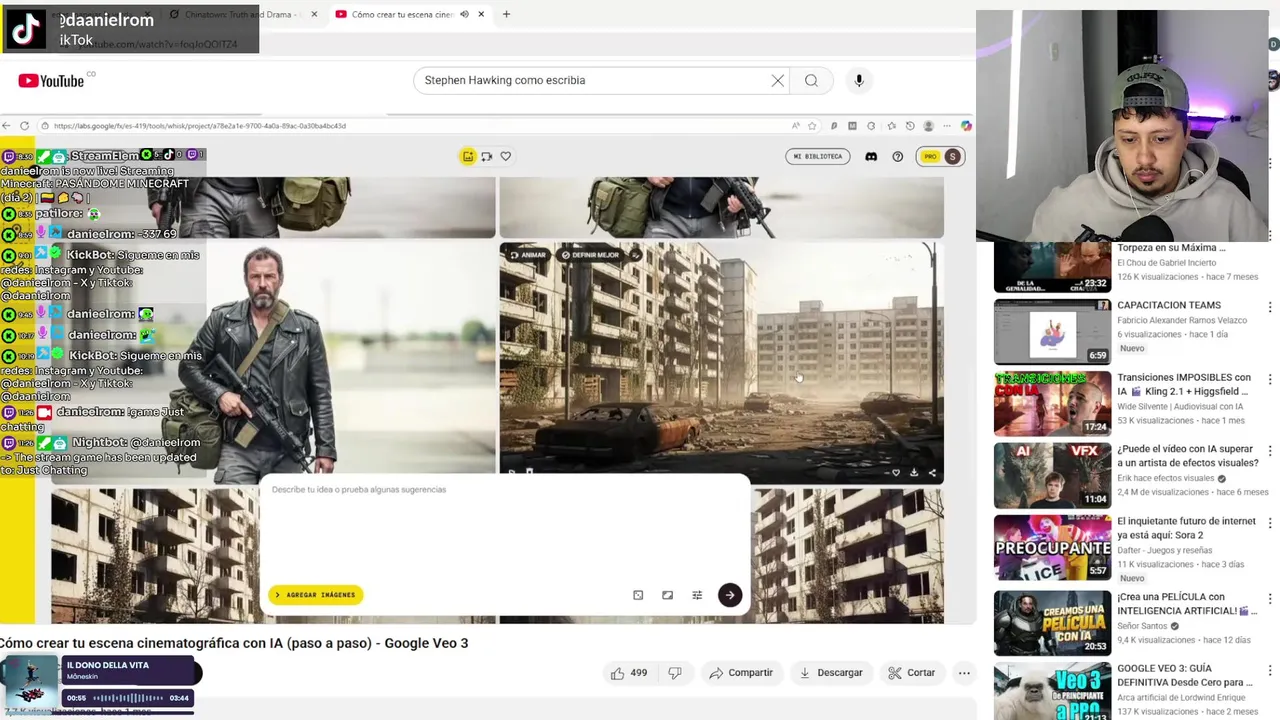Close the 'Cómo crear tu escena' tab

click(481, 14)
